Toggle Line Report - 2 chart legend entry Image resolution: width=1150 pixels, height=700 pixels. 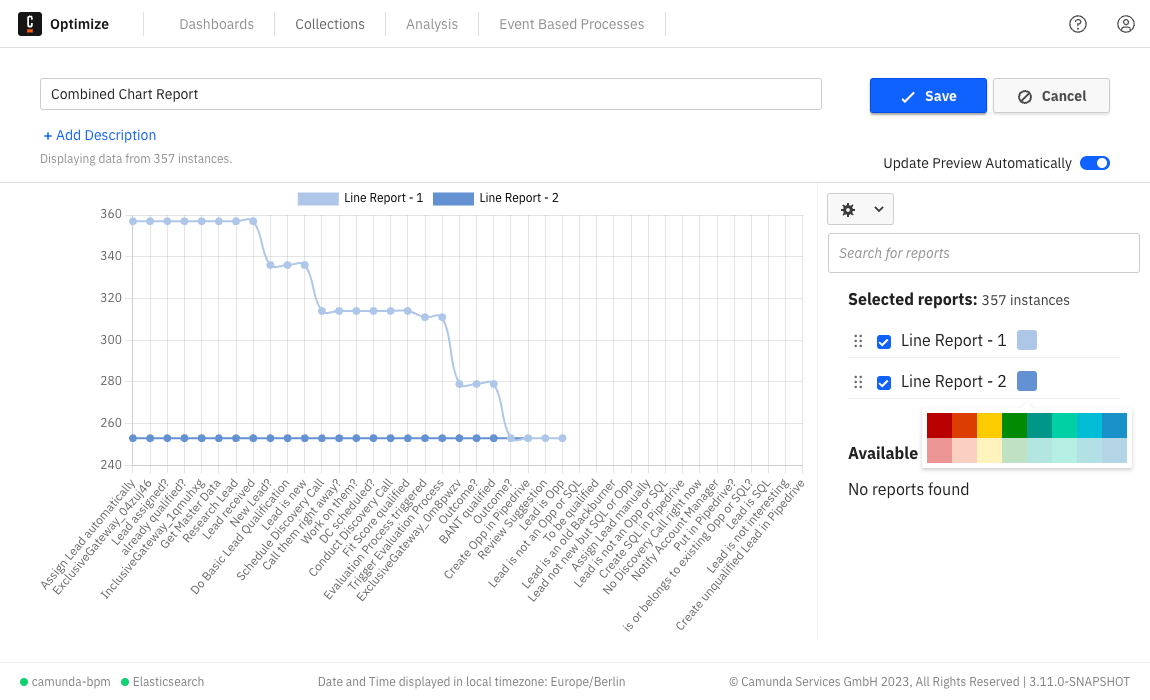click(x=496, y=198)
